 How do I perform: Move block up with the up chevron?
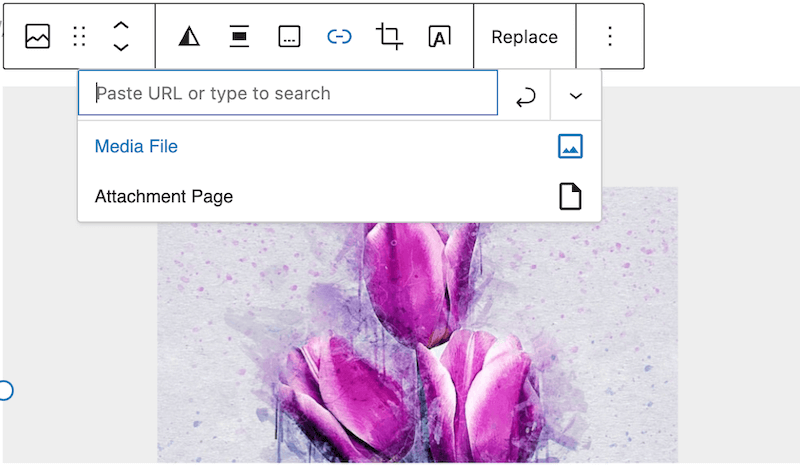click(120, 26)
